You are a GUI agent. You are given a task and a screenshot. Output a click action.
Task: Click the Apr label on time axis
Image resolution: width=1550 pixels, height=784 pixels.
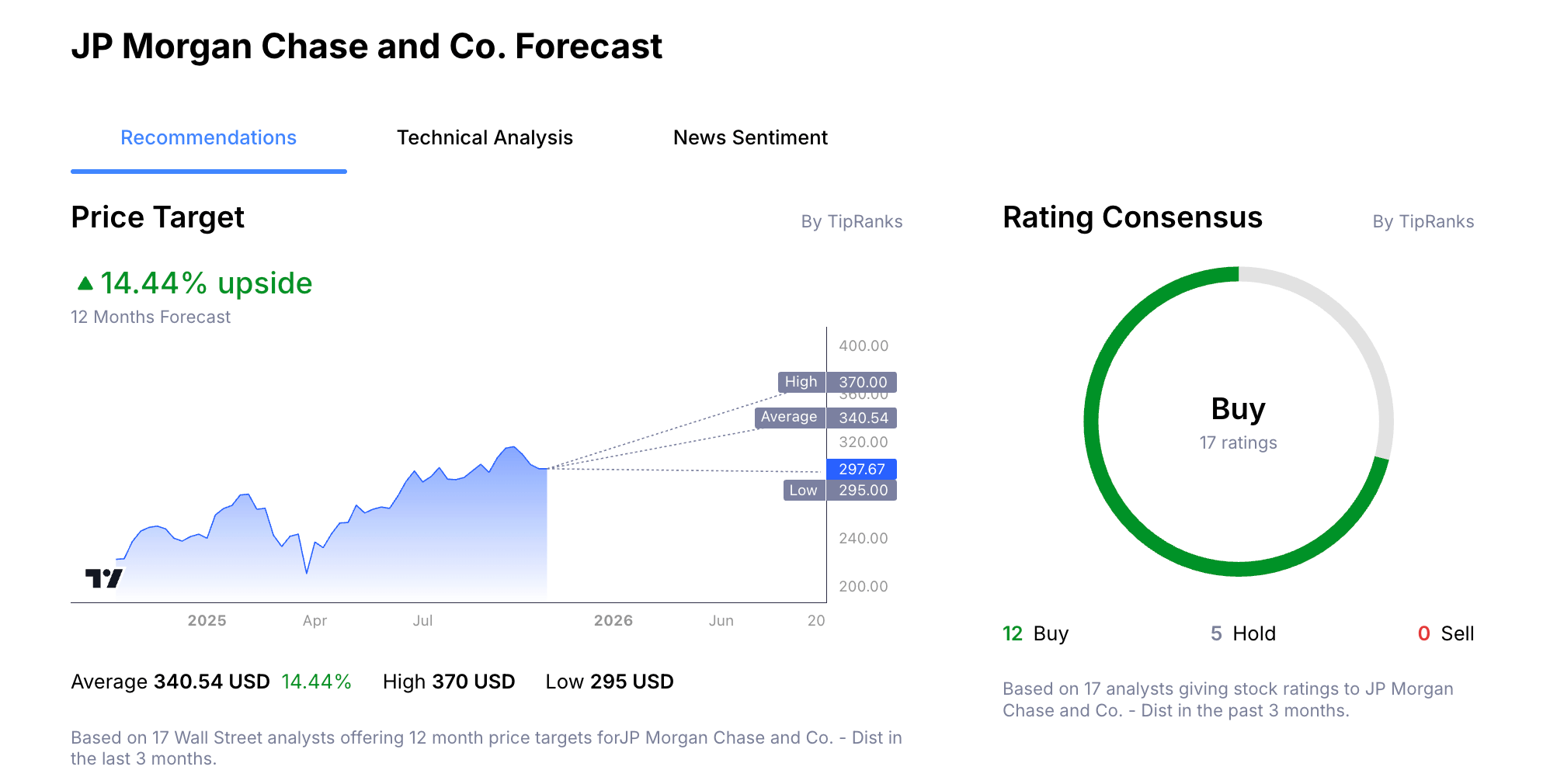pyautogui.click(x=315, y=620)
